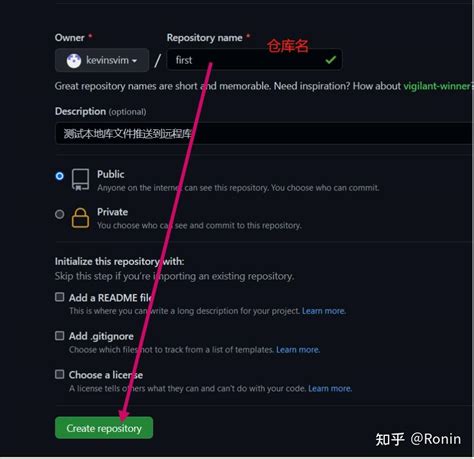The image size is (474, 459).
Task: Open Learn more link for README
Action: tap(324, 311)
